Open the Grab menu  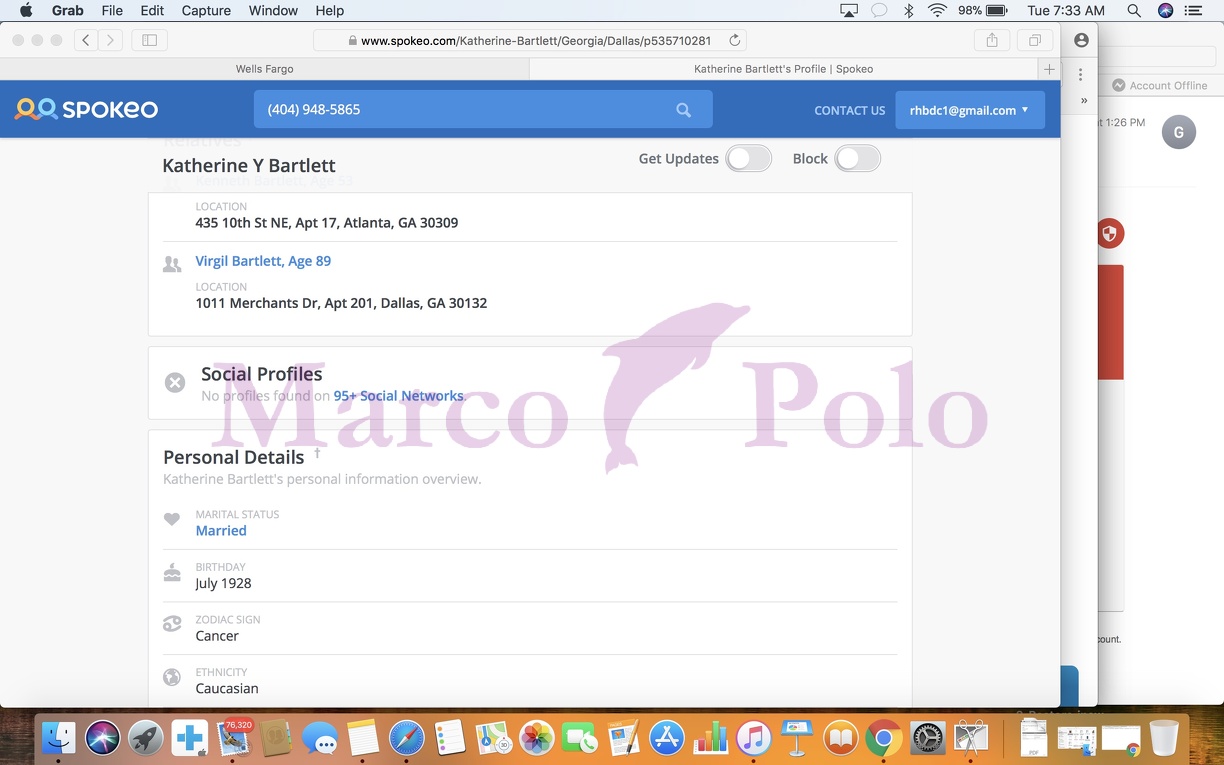pos(67,11)
